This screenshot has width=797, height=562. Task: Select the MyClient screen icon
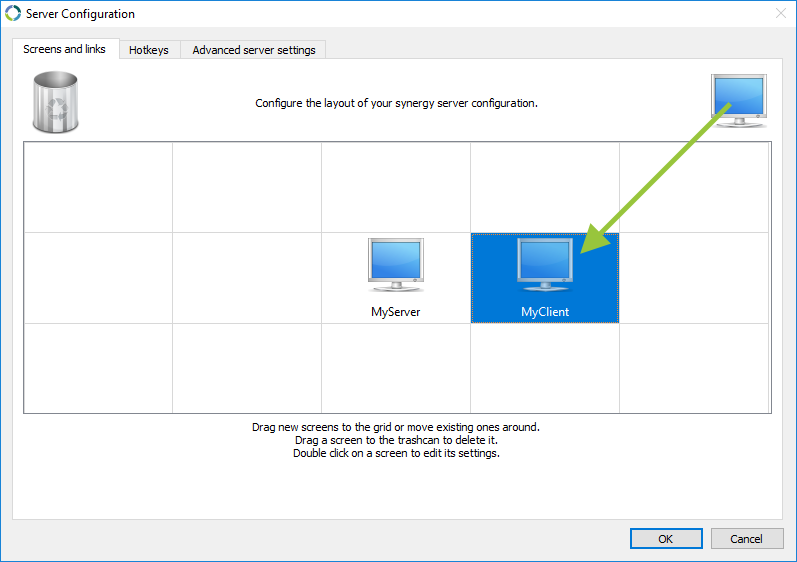click(x=545, y=265)
